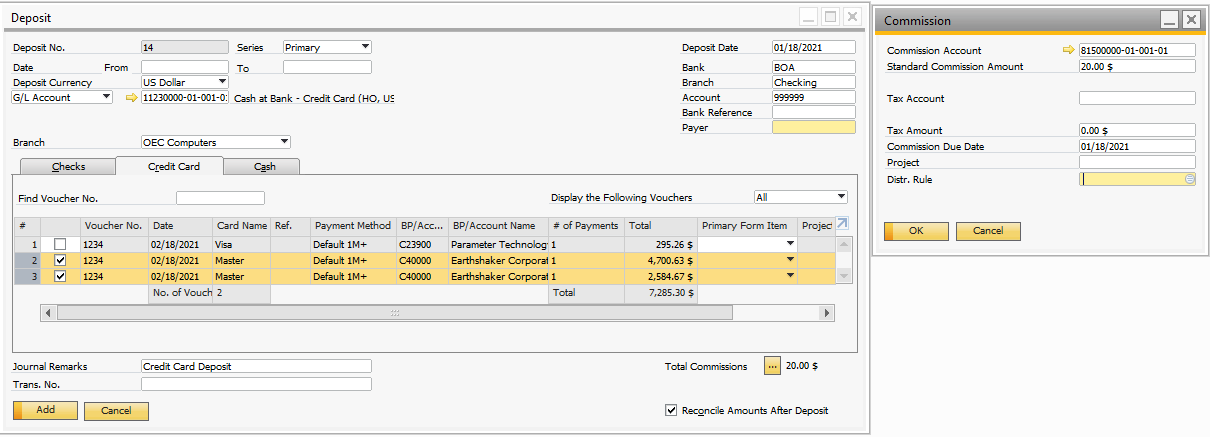Click the Add button in Deposit
The width and height of the screenshot is (1210, 437).
(45, 410)
